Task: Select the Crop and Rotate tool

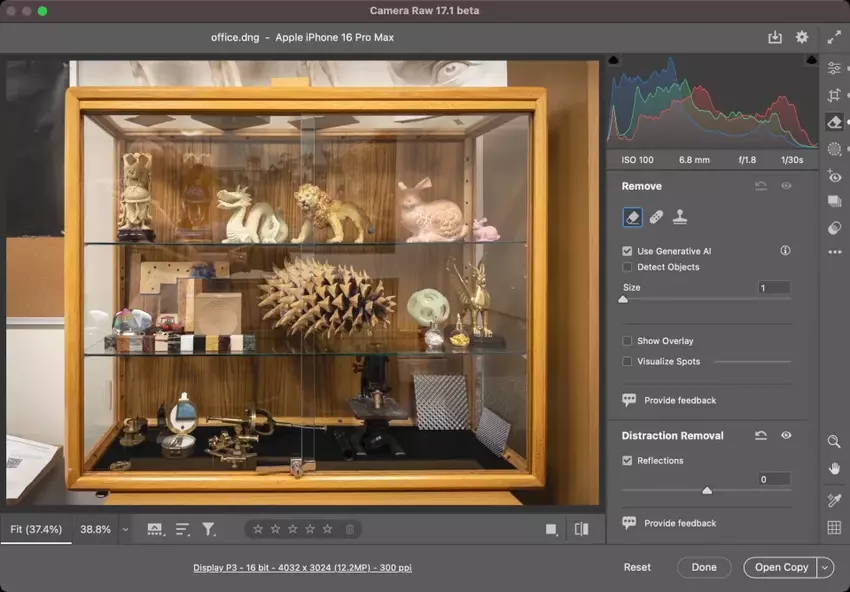Action: tap(835, 95)
